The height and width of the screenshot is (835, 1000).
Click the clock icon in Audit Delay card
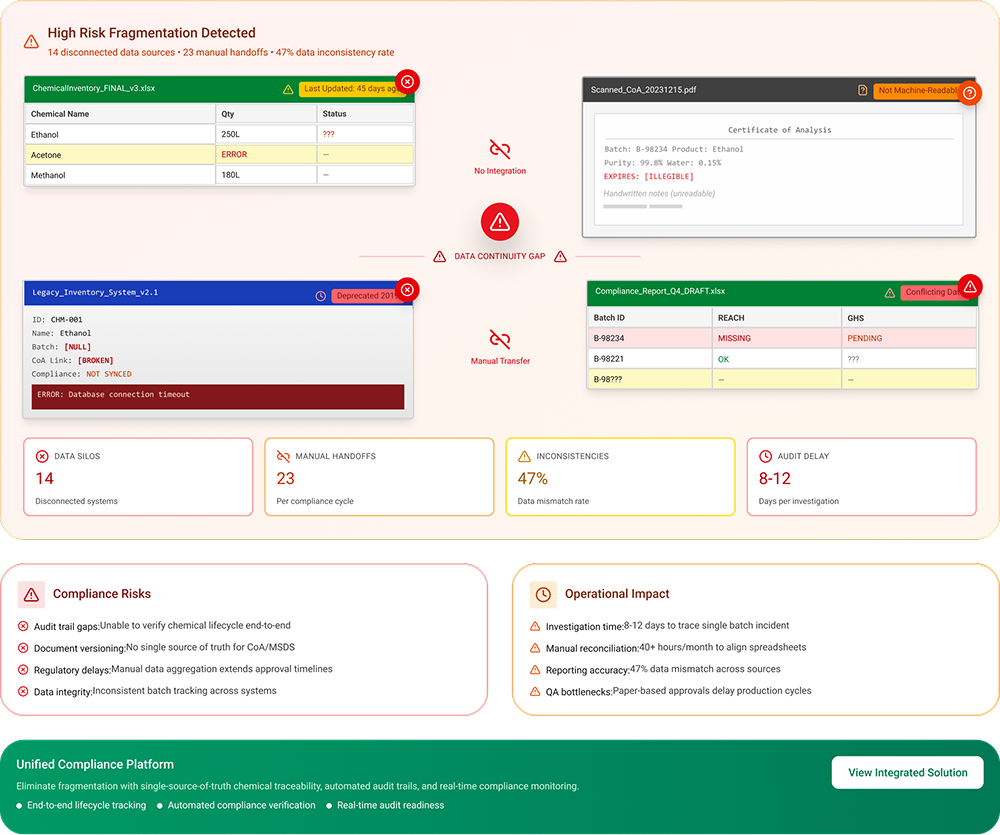(x=766, y=456)
